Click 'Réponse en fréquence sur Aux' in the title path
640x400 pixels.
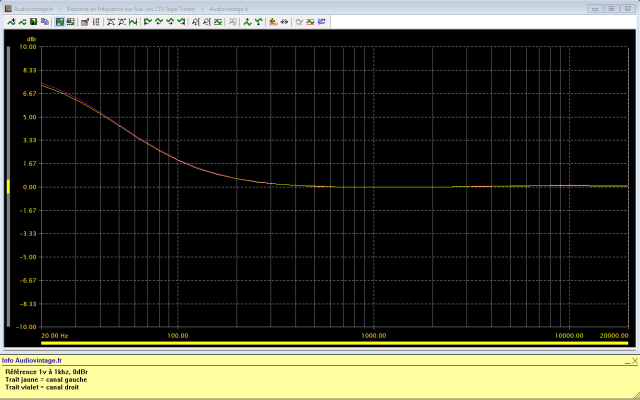pyautogui.click(x=105, y=9)
